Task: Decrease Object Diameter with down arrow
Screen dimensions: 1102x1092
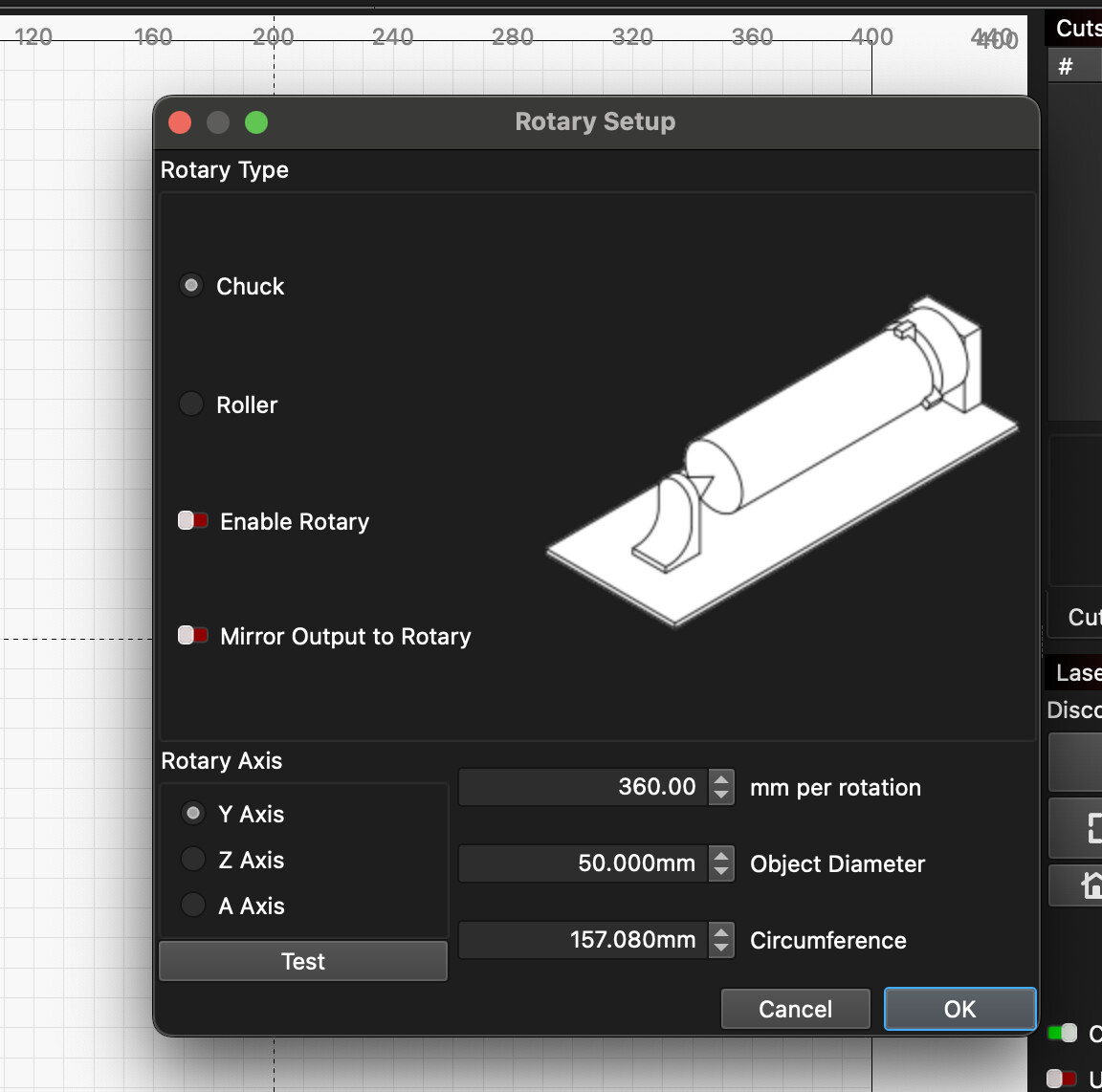Action: point(722,872)
